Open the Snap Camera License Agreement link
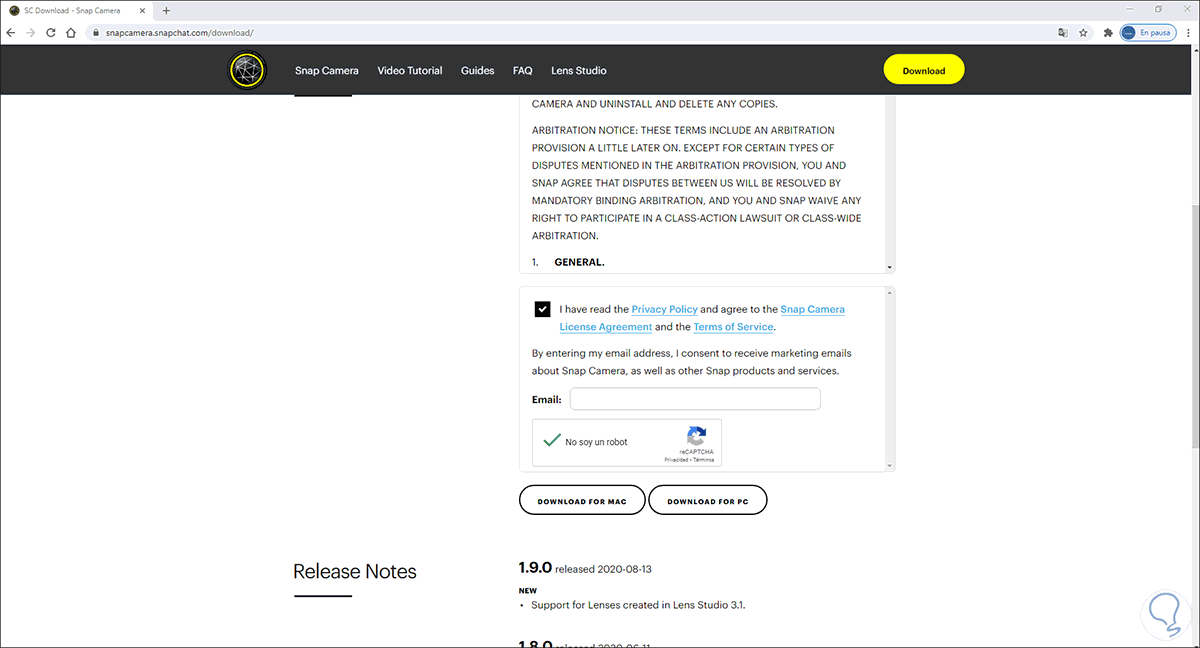 click(812, 310)
